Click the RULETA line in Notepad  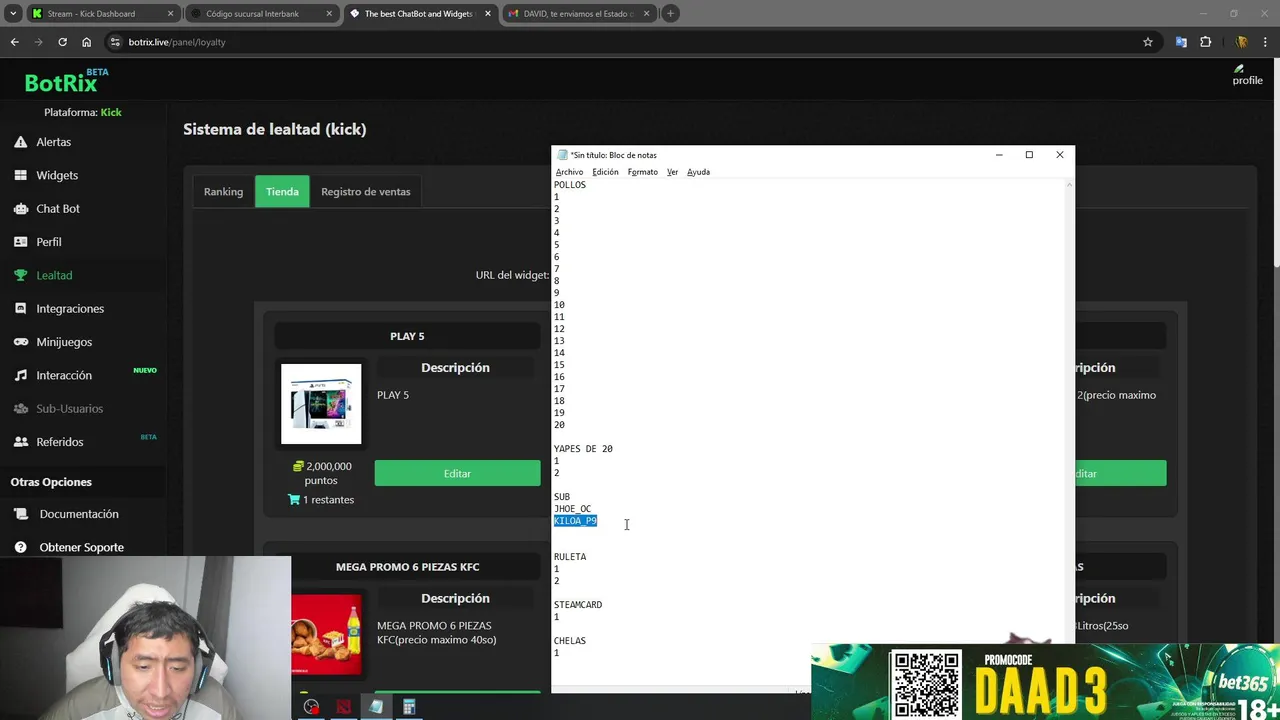[x=570, y=557]
